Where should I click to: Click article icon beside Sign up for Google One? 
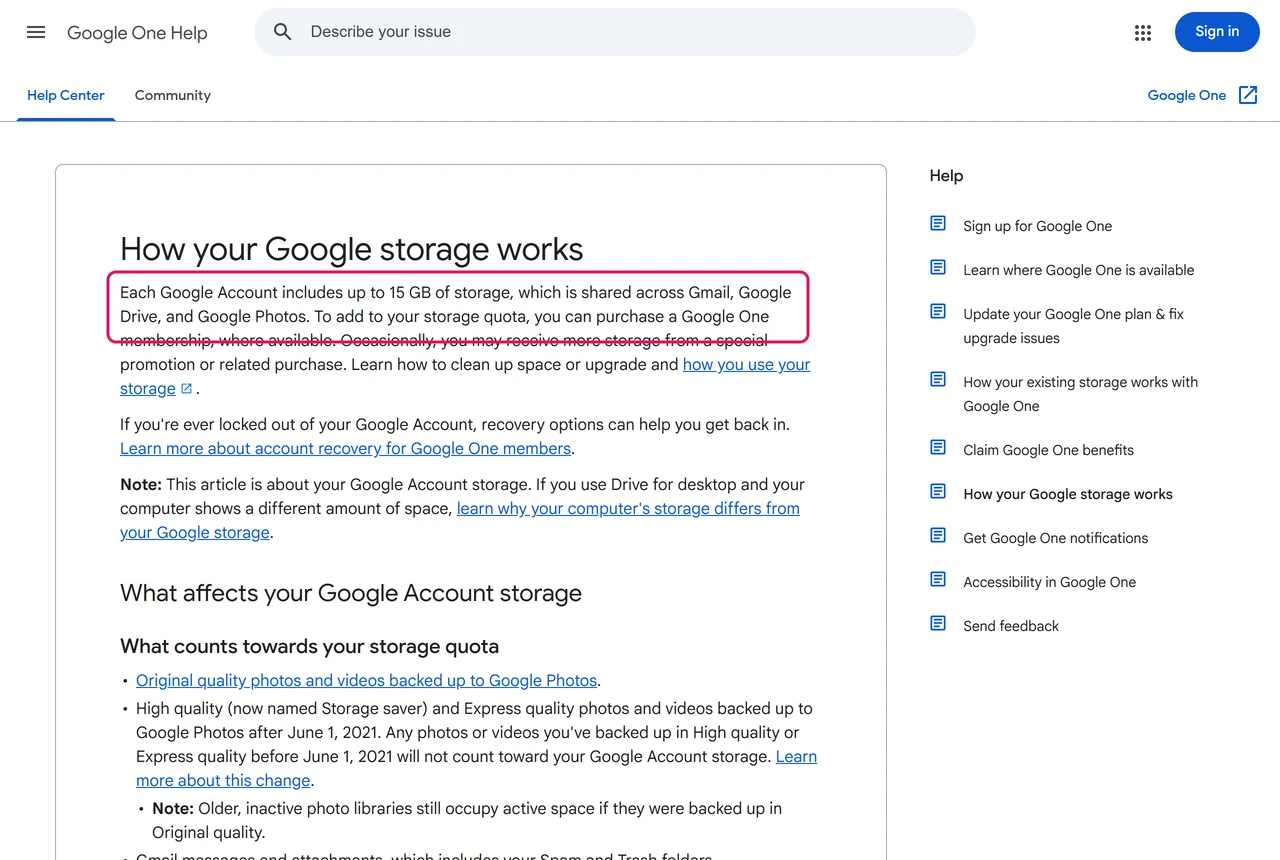[x=938, y=224]
